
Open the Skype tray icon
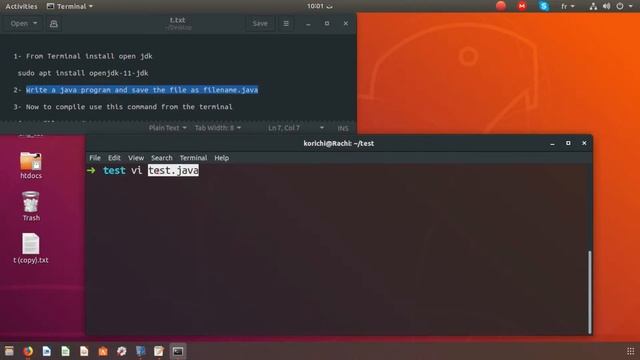[x=543, y=6]
